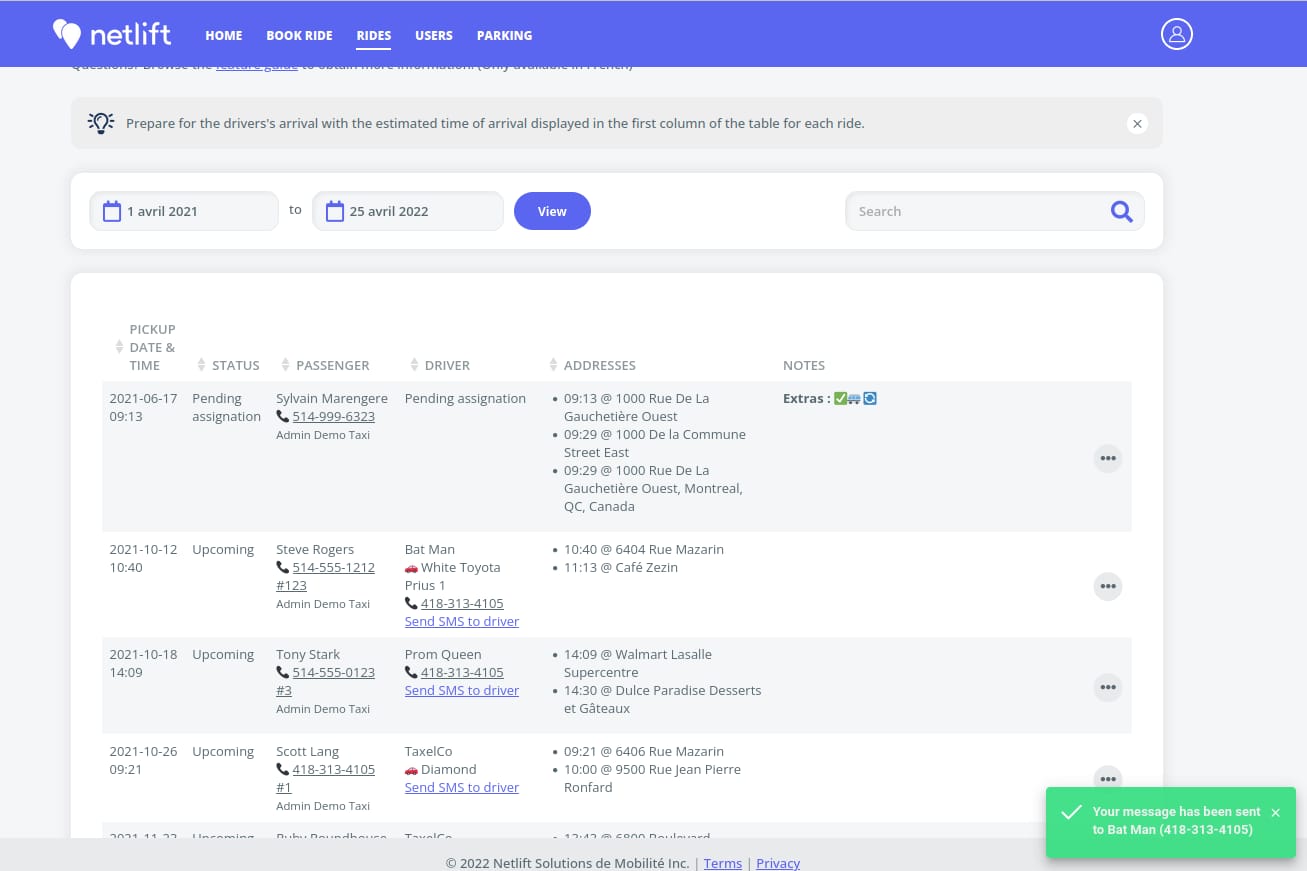Open end date picker 25 avril 2022
Viewport: 1307px width, 871px height.
coord(407,211)
